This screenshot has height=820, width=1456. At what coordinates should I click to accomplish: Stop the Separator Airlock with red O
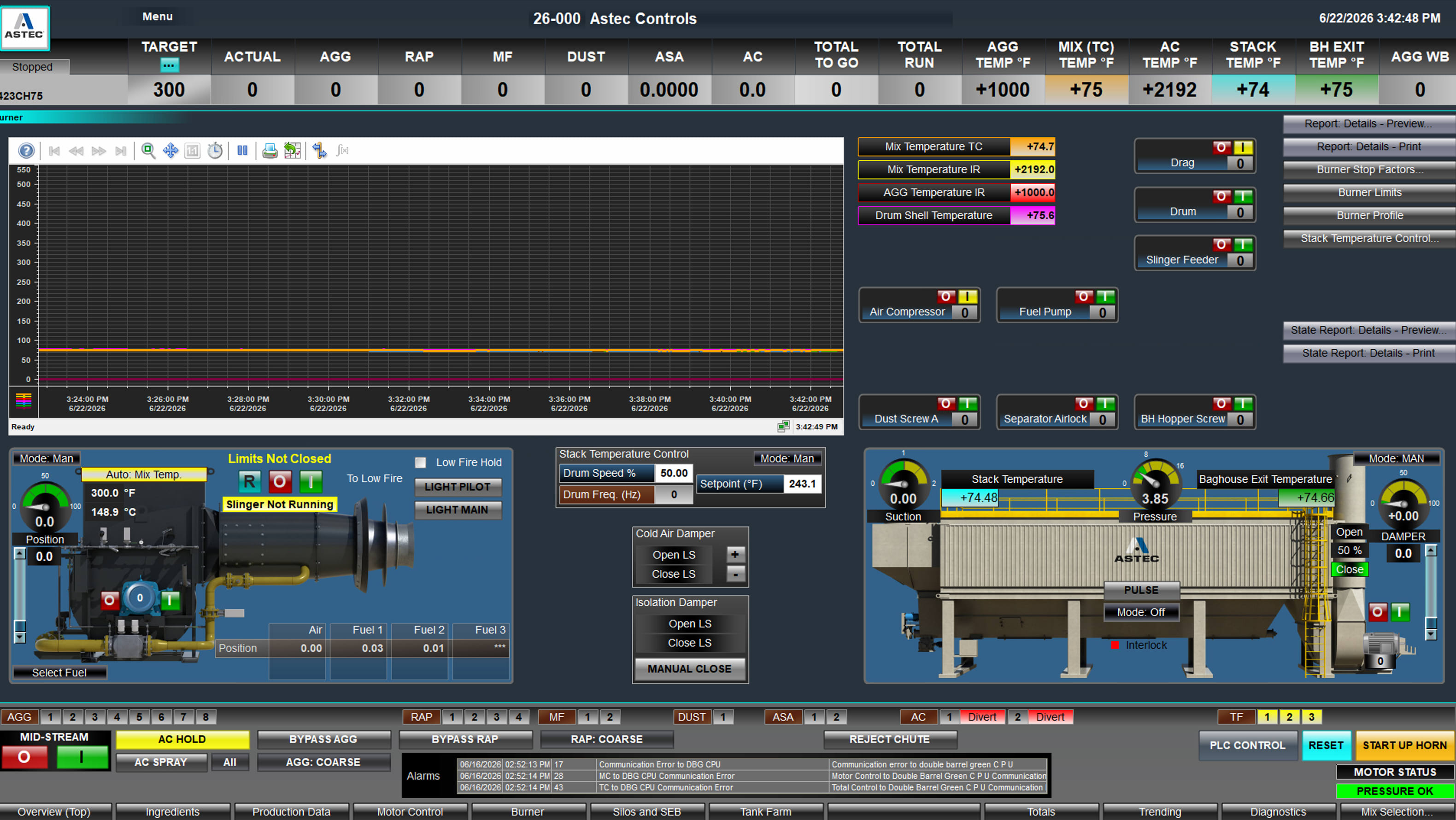click(1084, 404)
